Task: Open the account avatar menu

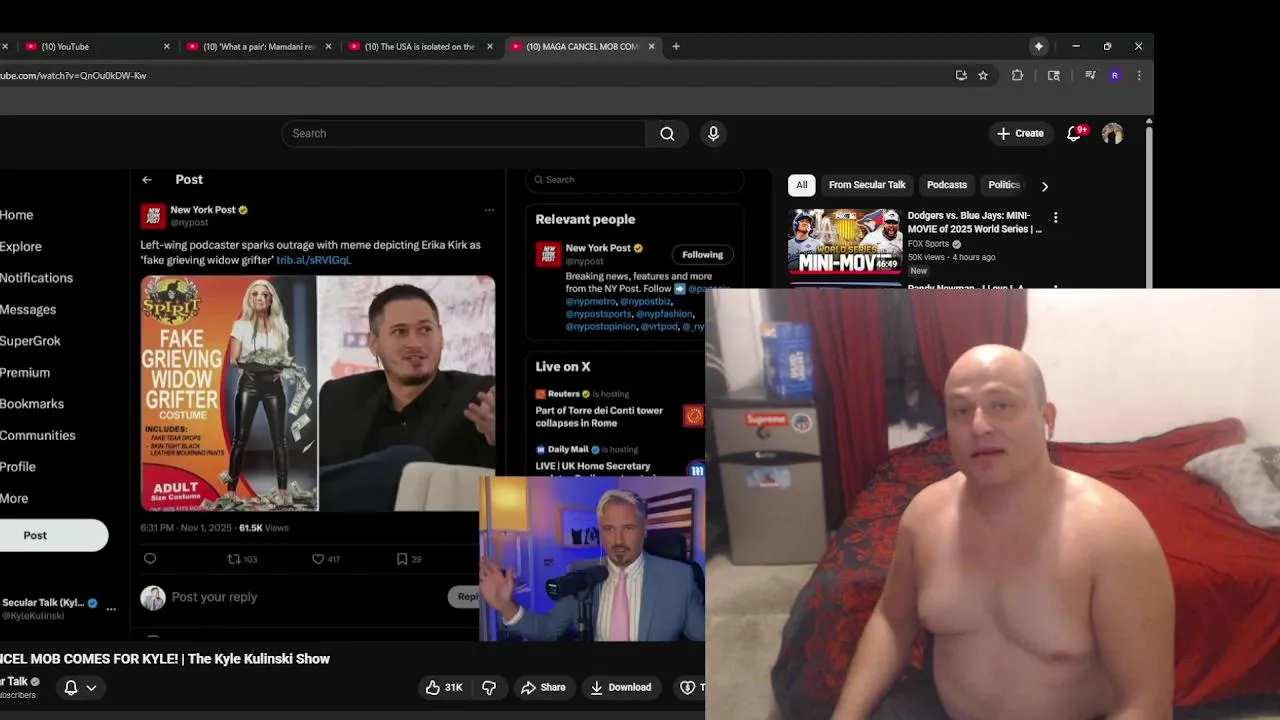Action: point(1112,133)
